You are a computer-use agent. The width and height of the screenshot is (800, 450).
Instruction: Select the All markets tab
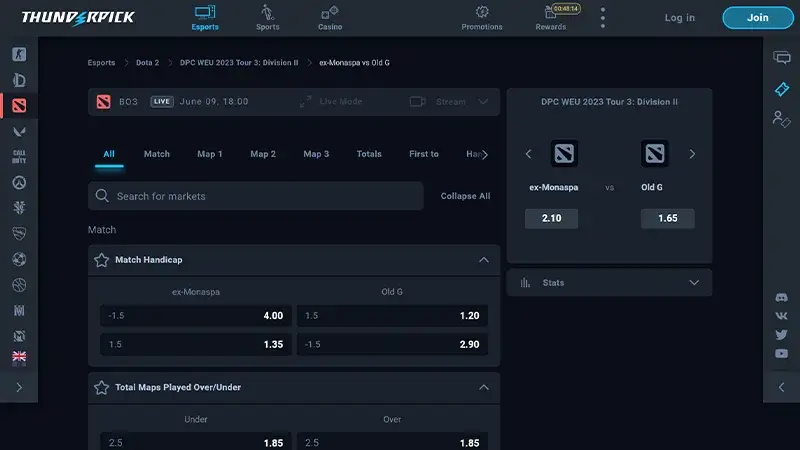point(109,154)
